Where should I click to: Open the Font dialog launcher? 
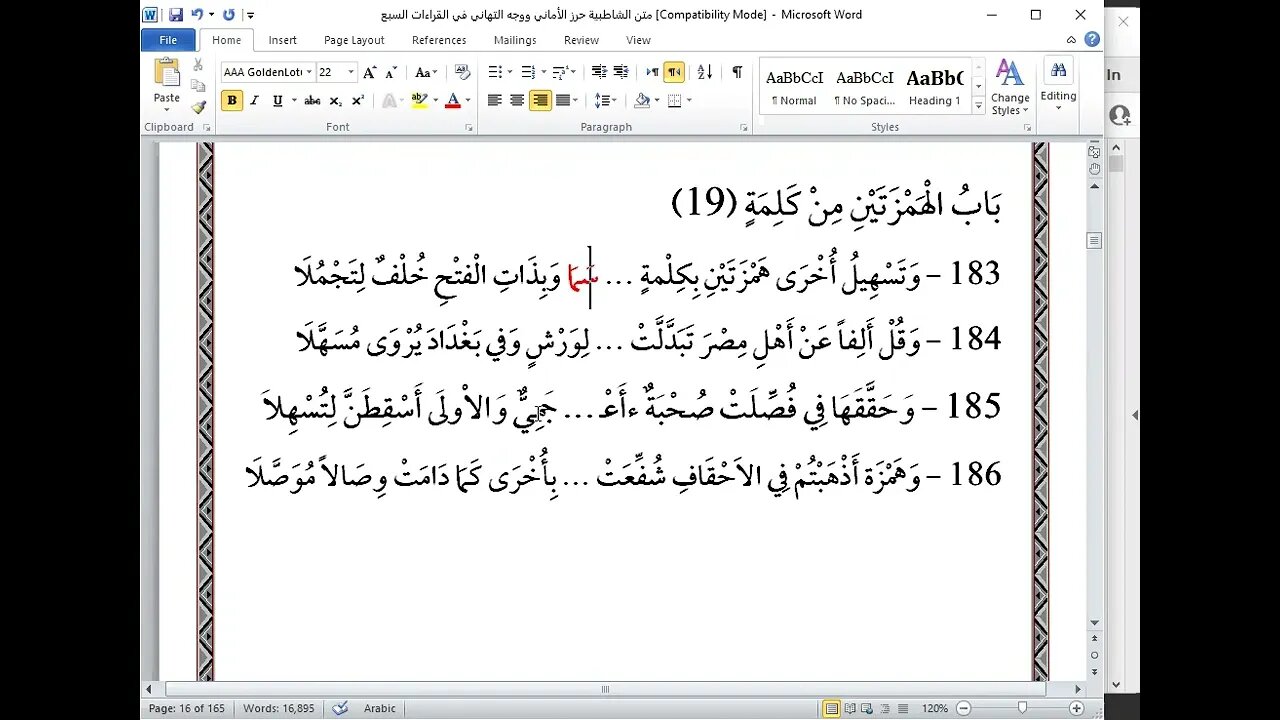468,128
